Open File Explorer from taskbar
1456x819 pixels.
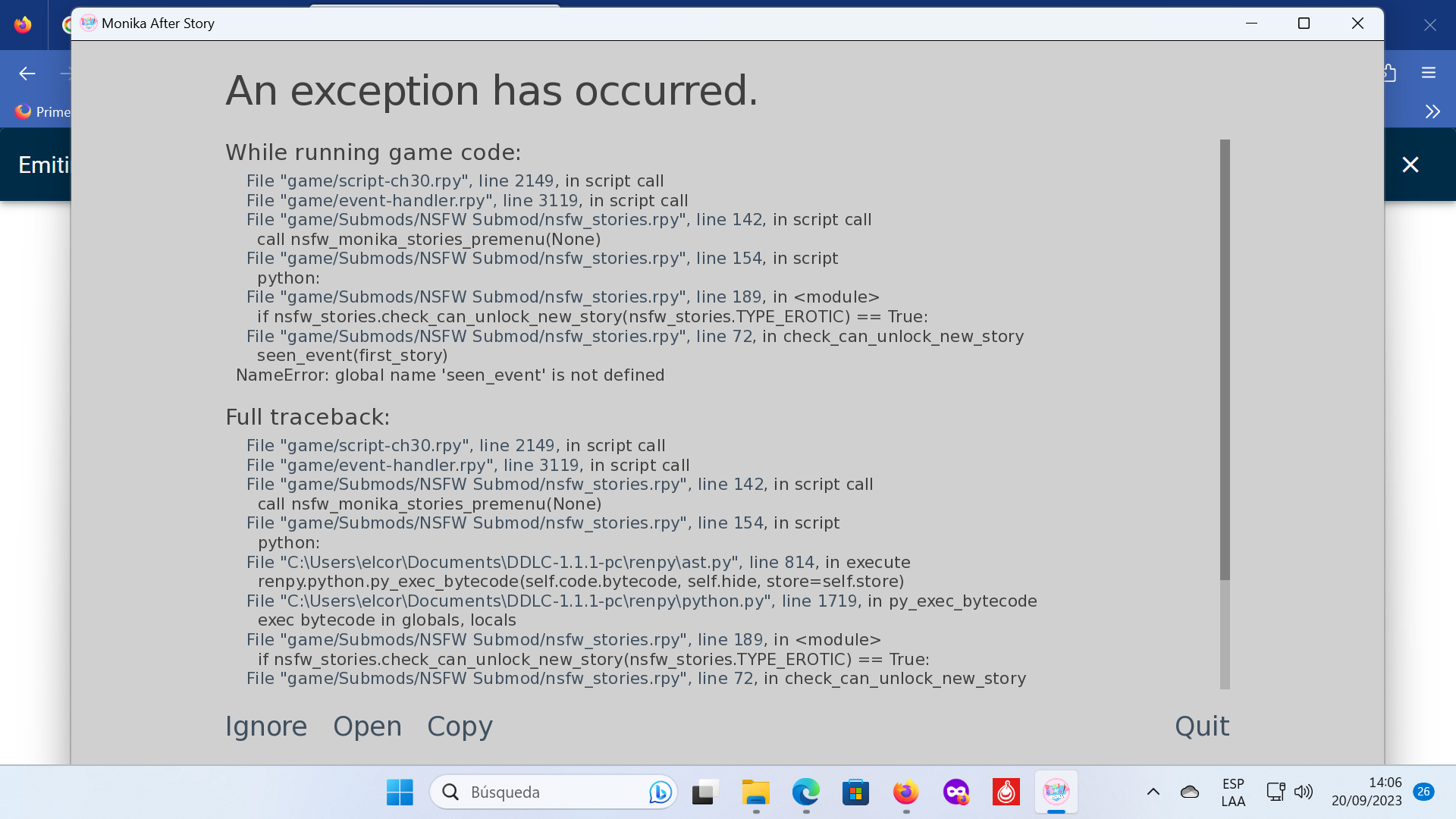(x=755, y=792)
